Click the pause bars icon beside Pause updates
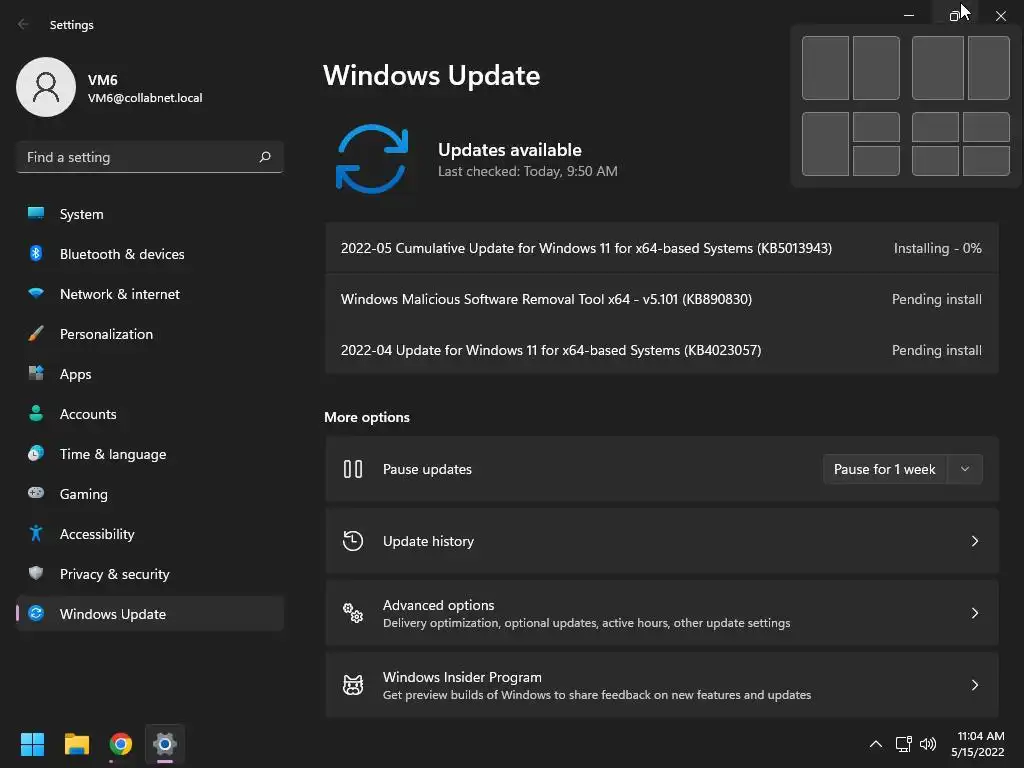The height and width of the screenshot is (768, 1024). click(353, 469)
